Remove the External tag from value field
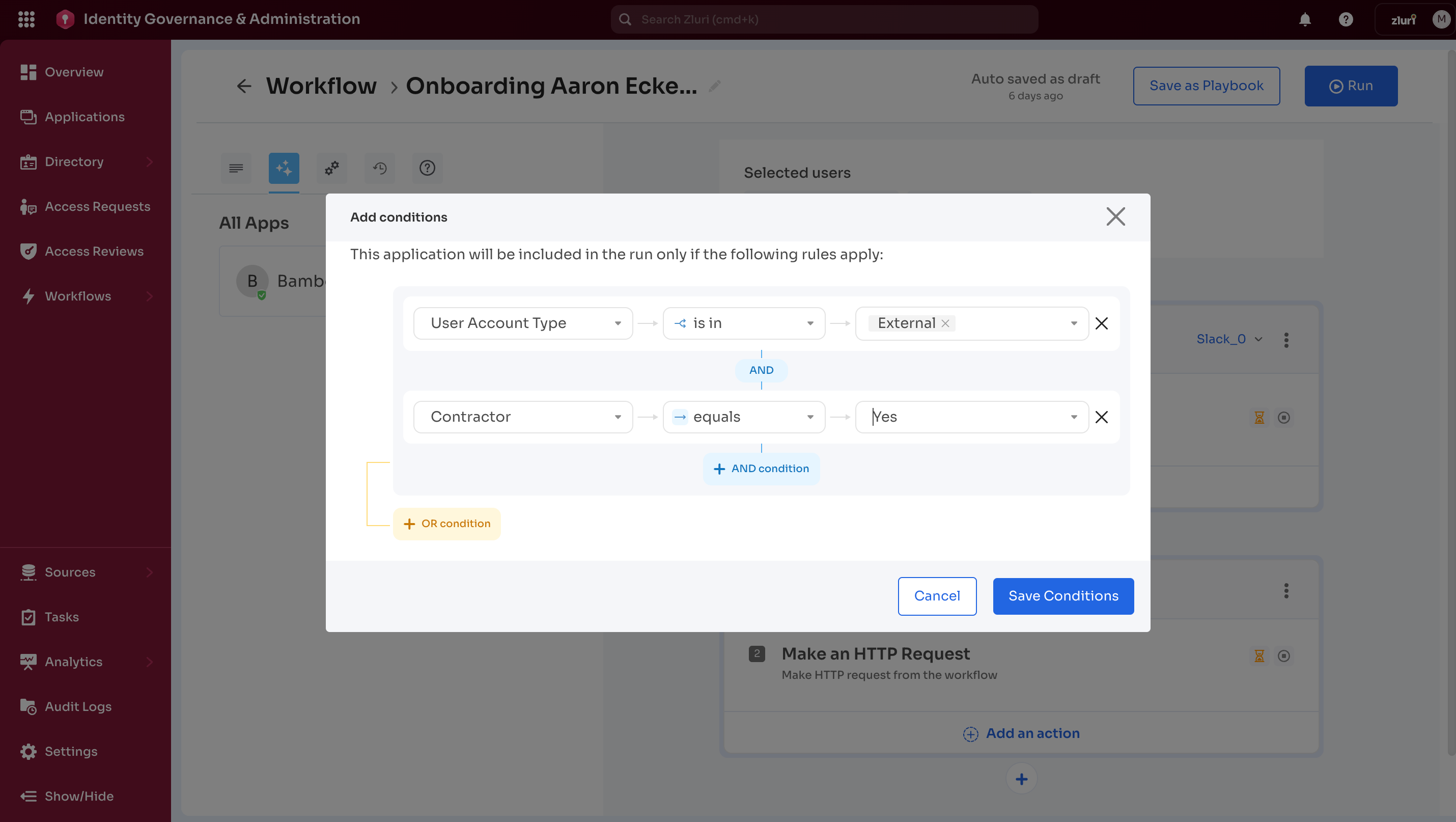 [x=945, y=323]
